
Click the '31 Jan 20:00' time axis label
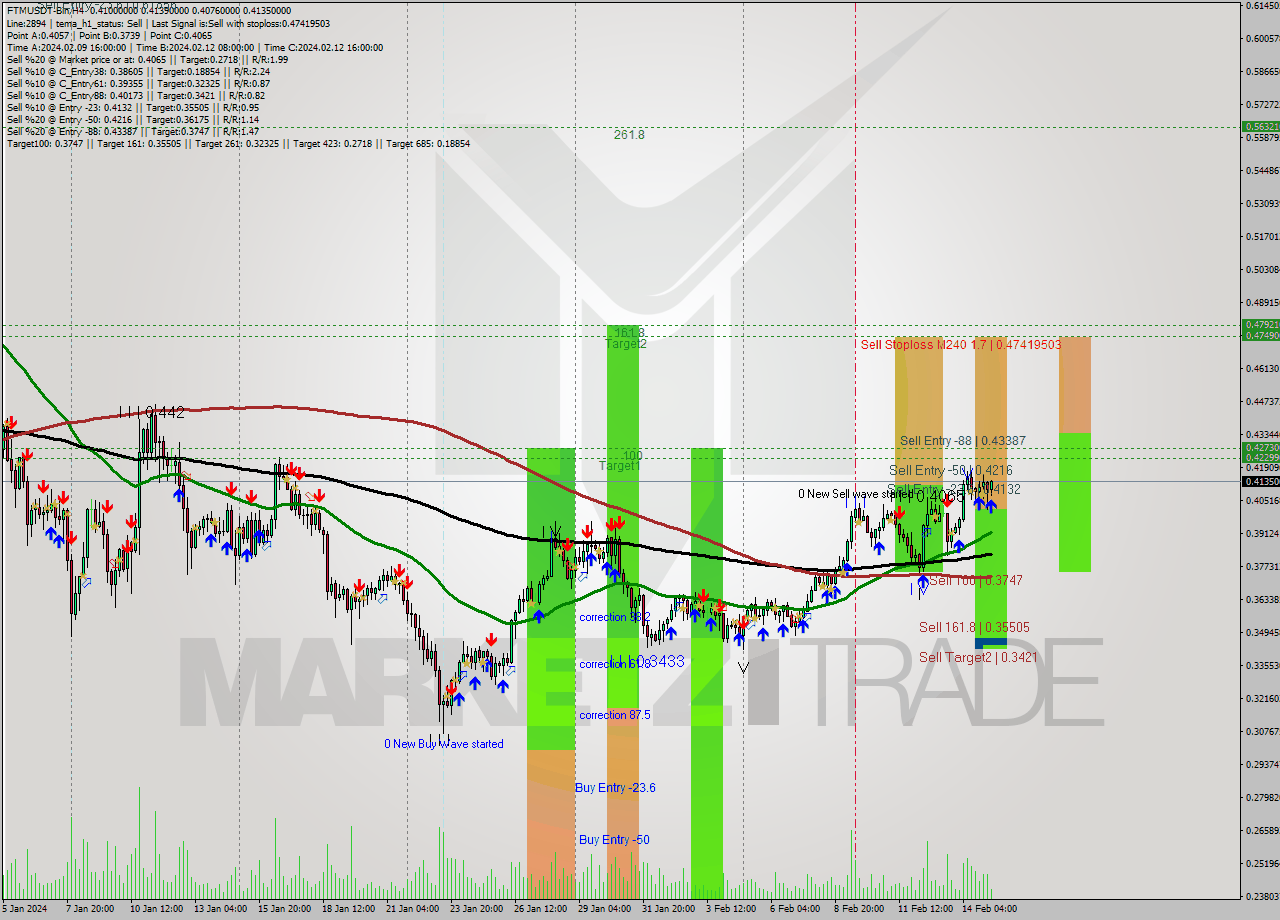[668, 909]
